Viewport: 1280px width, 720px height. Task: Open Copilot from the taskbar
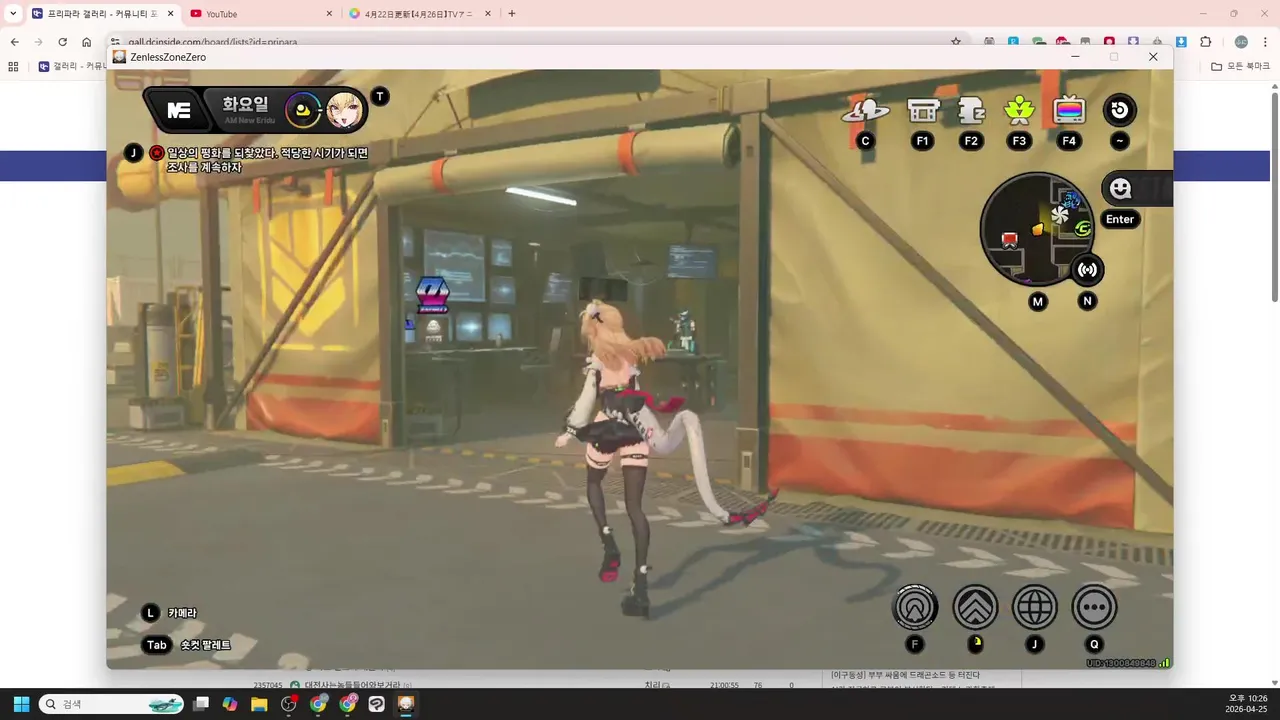(x=230, y=704)
